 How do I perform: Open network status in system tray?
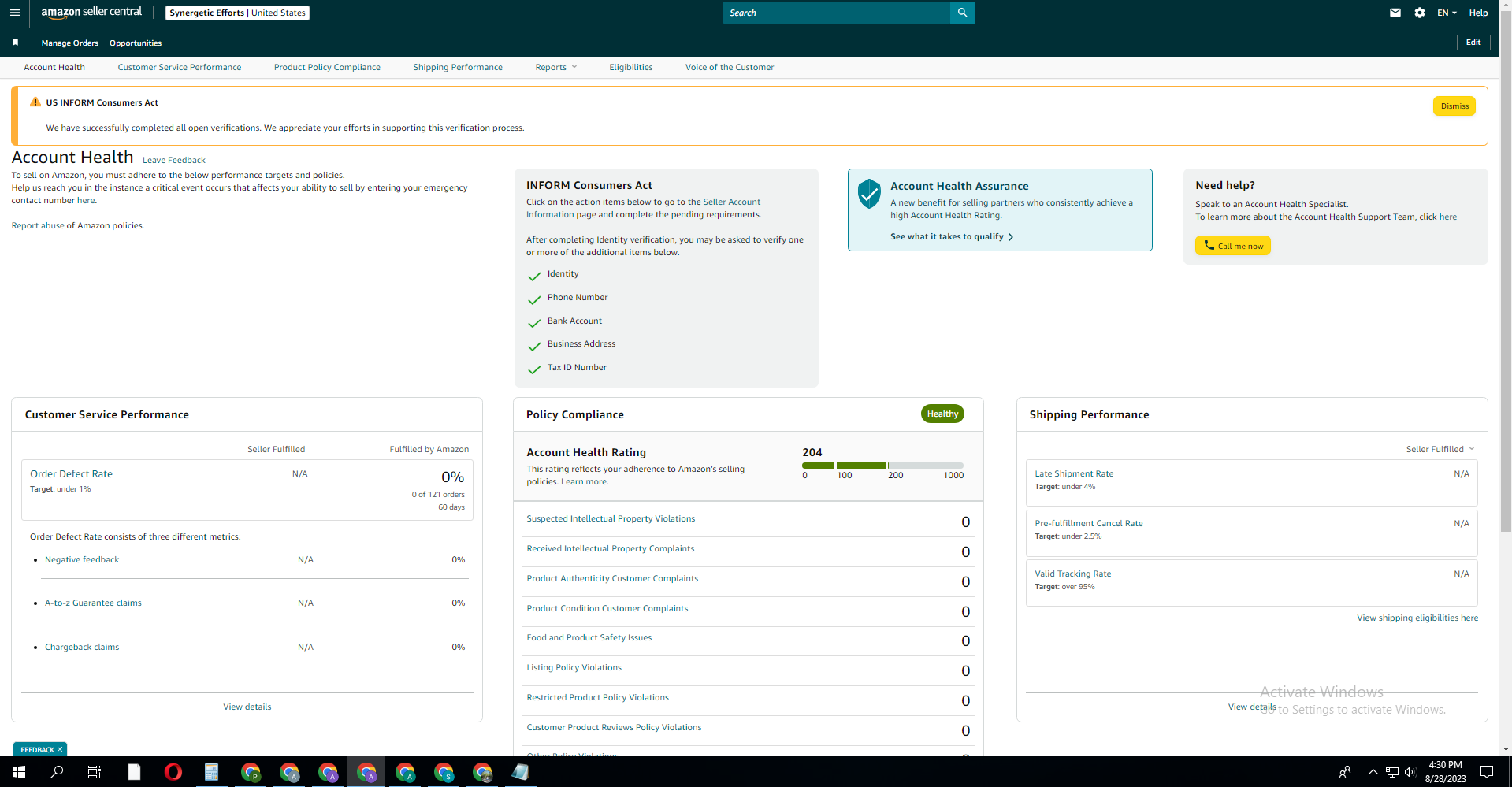click(1392, 772)
